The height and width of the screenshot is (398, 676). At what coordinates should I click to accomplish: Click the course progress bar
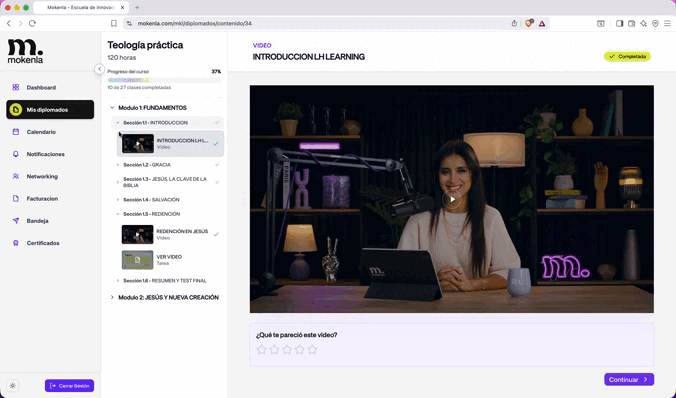tap(164, 80)
